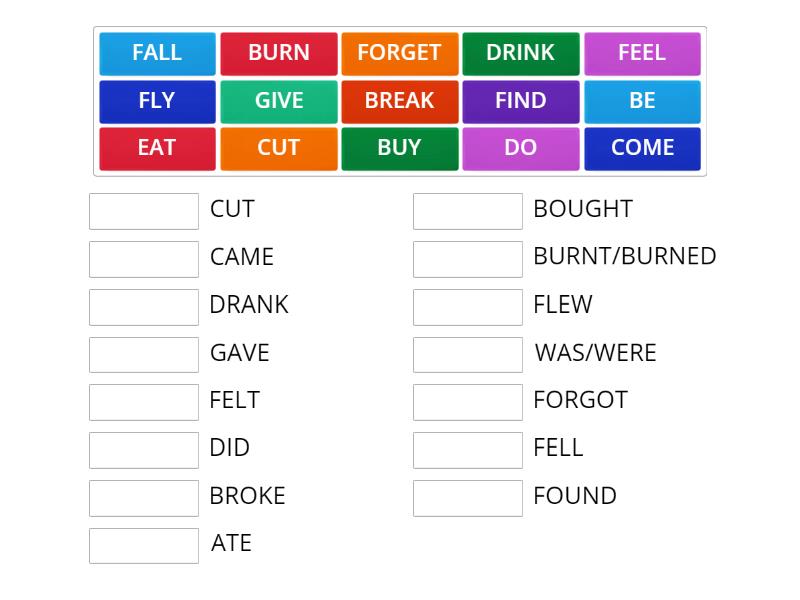800x600 pixels.
Task: Click the answer slot beside BOUGHT
Action: pyautogui.click(x=467, y=210)
